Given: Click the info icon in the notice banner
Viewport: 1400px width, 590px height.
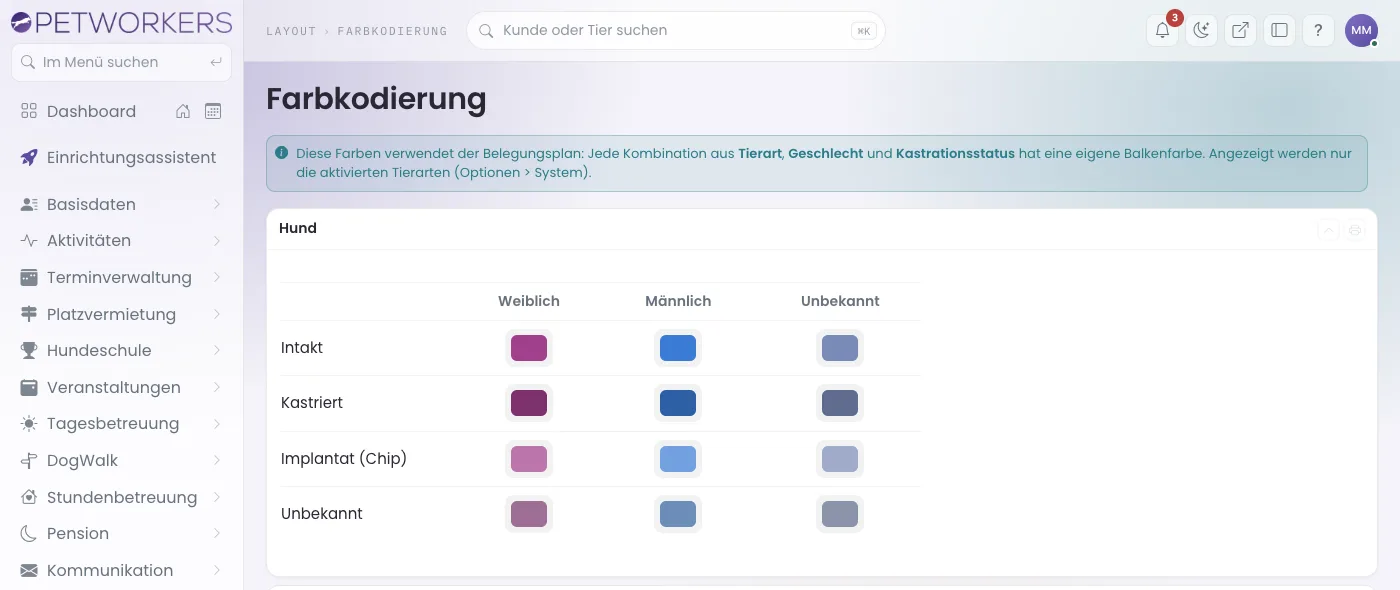Looking at the screenshot, I should [x=281, y=153].
